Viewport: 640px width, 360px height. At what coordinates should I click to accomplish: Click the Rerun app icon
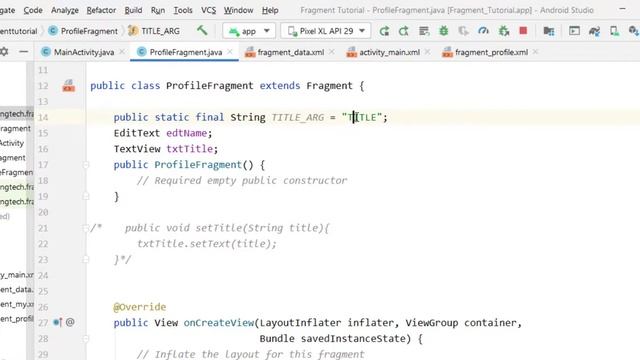pyautogui.click(x=384, y=31)
